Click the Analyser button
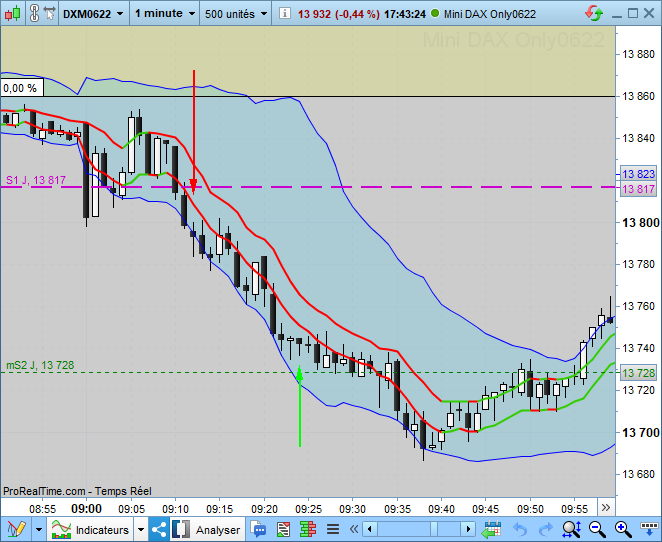Viewport: 662px width, 542px height. pos(207,529)
